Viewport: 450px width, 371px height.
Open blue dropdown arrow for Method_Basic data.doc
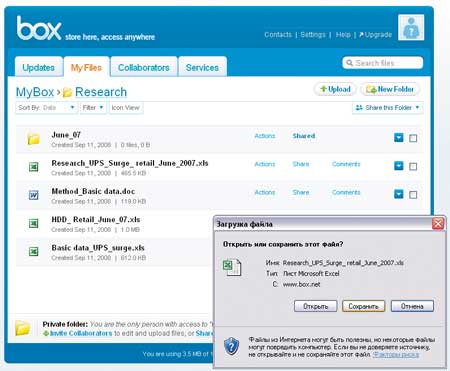point(399,194)
